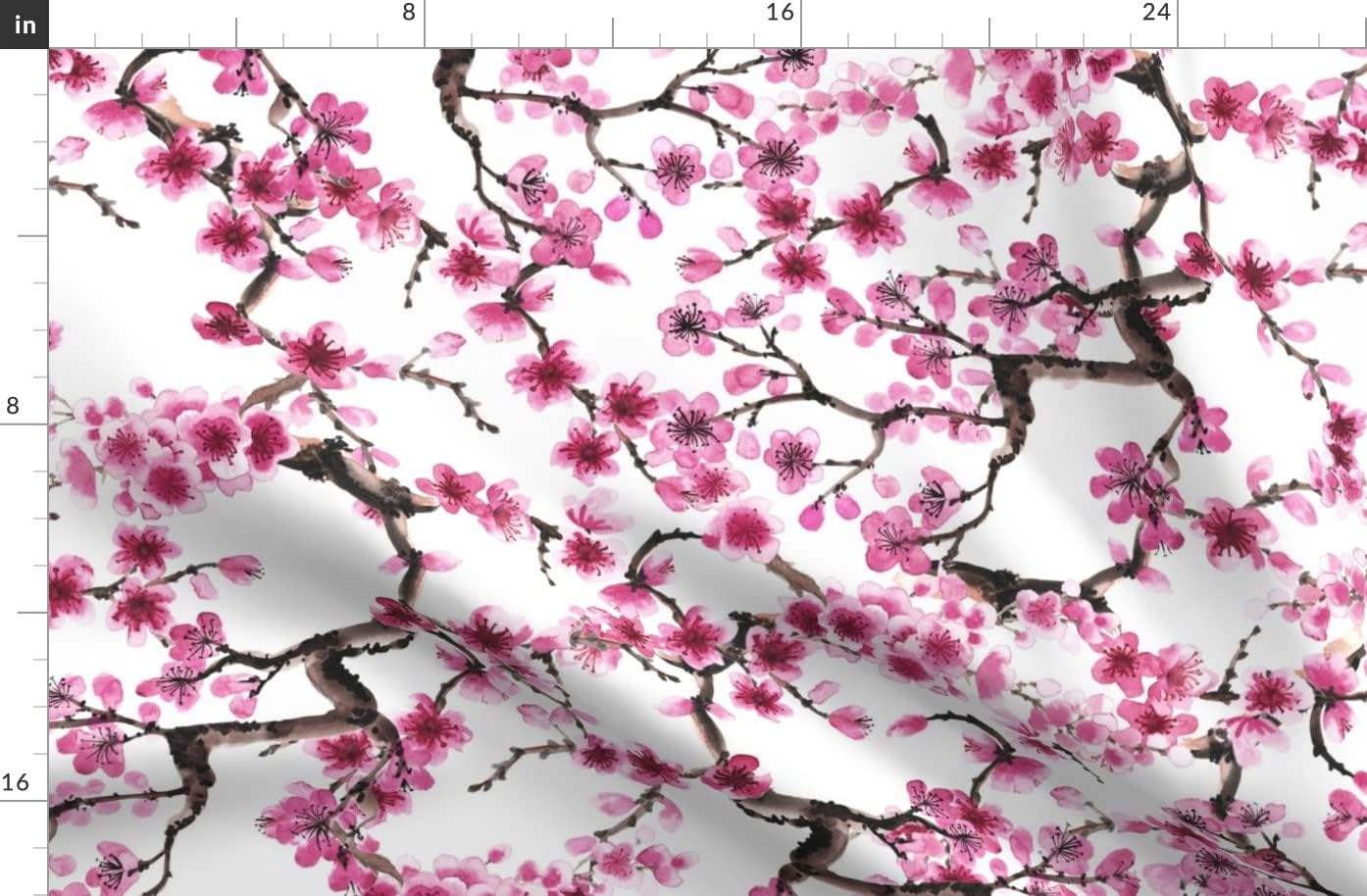1367x896 pixels.
Task: Click the "in" unit indicator square
Action: point(24,24)
